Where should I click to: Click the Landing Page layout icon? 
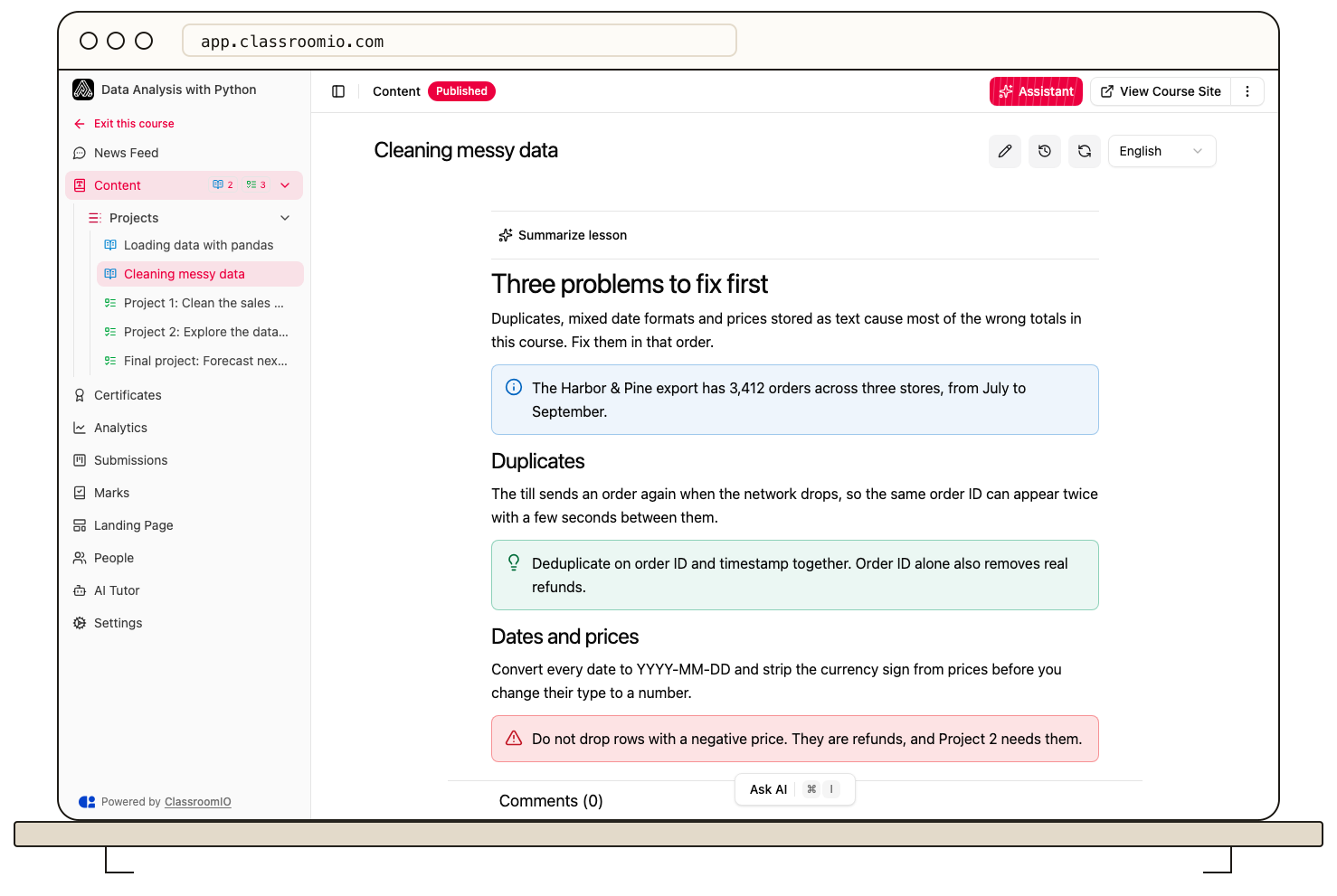[80, 525]
